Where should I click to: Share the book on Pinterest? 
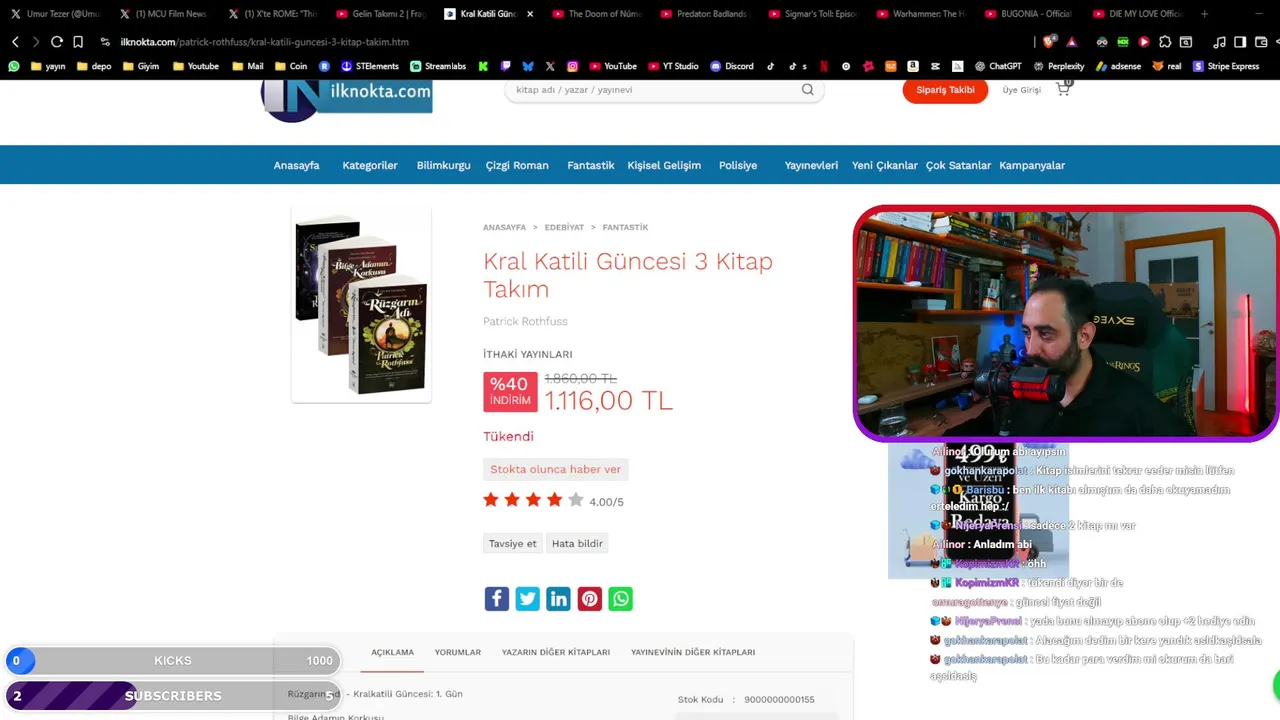click(x=590, y=599)
